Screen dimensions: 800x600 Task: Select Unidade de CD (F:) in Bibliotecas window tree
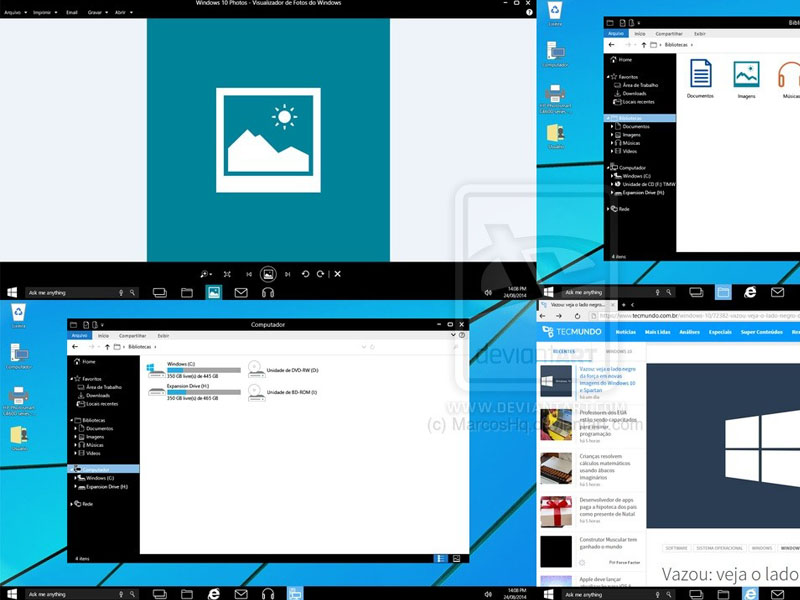[x=645, y=184]
